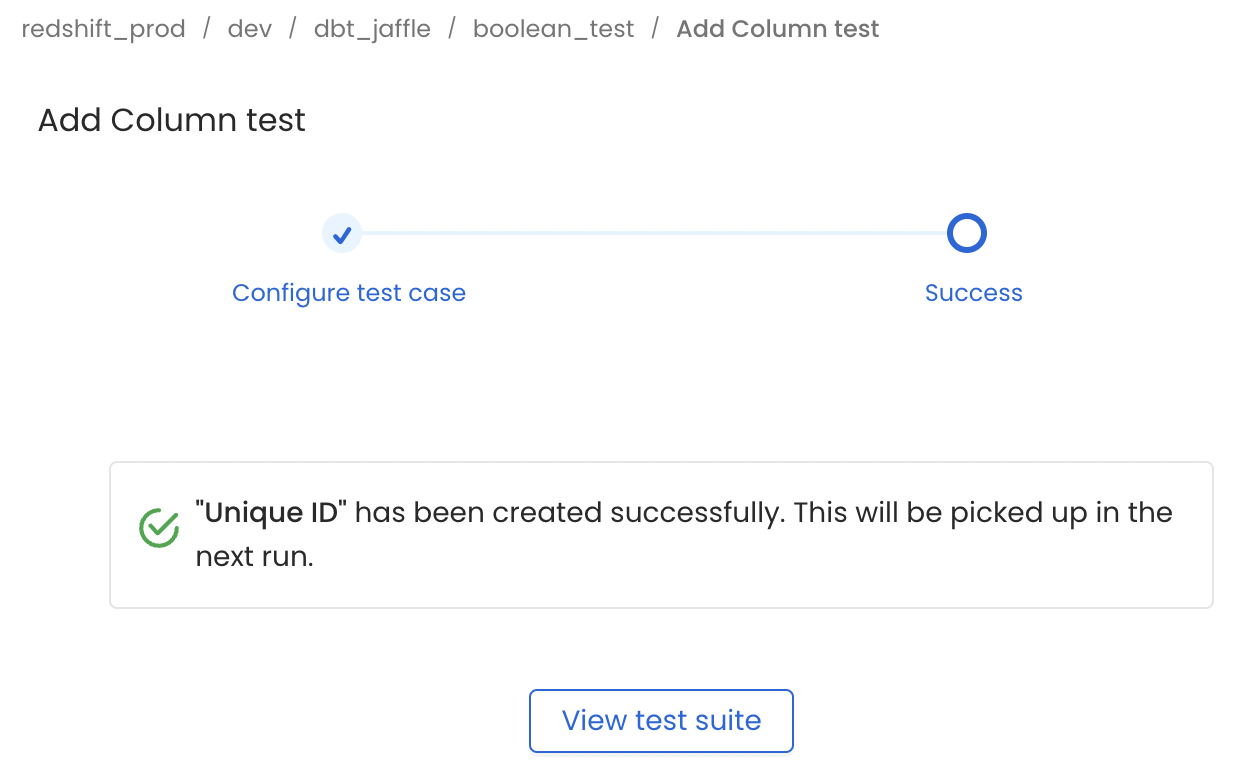1250x778 pixels.
Task: Open the dbt_jaffle breadcrumb entry
Action: coord(372,28)
